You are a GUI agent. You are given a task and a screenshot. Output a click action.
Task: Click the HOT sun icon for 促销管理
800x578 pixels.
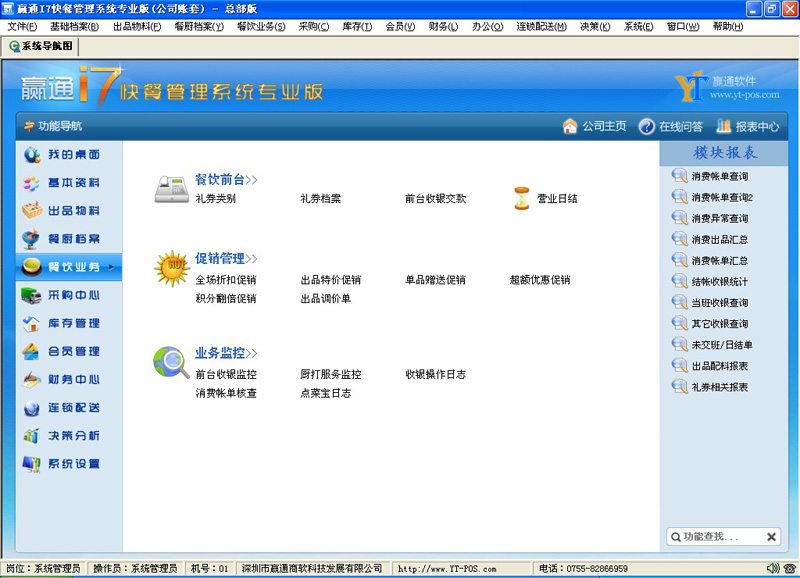tap(172, 268)
